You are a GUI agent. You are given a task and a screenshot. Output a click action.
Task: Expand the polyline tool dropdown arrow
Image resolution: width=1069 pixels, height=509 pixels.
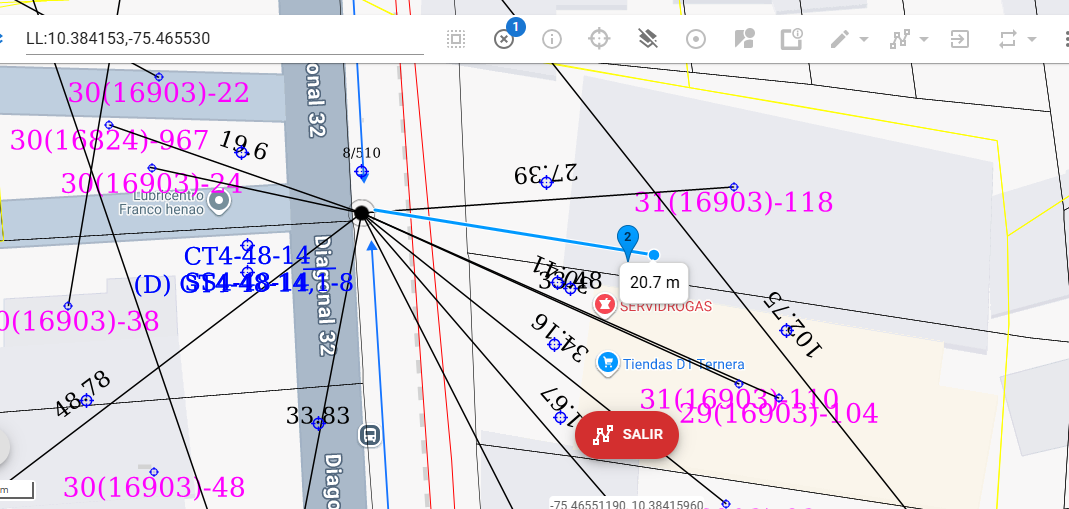[x=924, y=40]
